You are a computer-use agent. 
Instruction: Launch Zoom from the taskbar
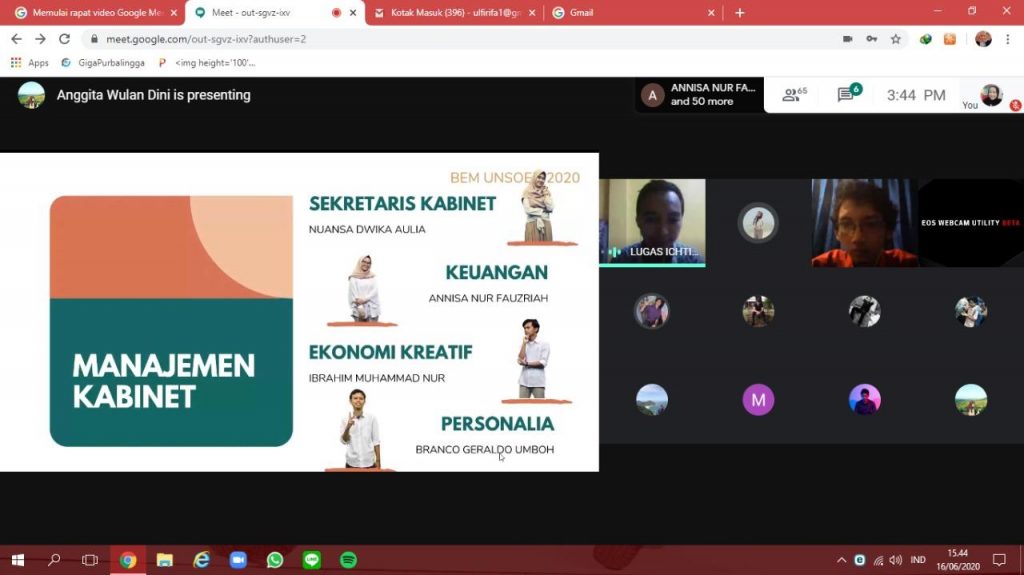pos(238,560)
